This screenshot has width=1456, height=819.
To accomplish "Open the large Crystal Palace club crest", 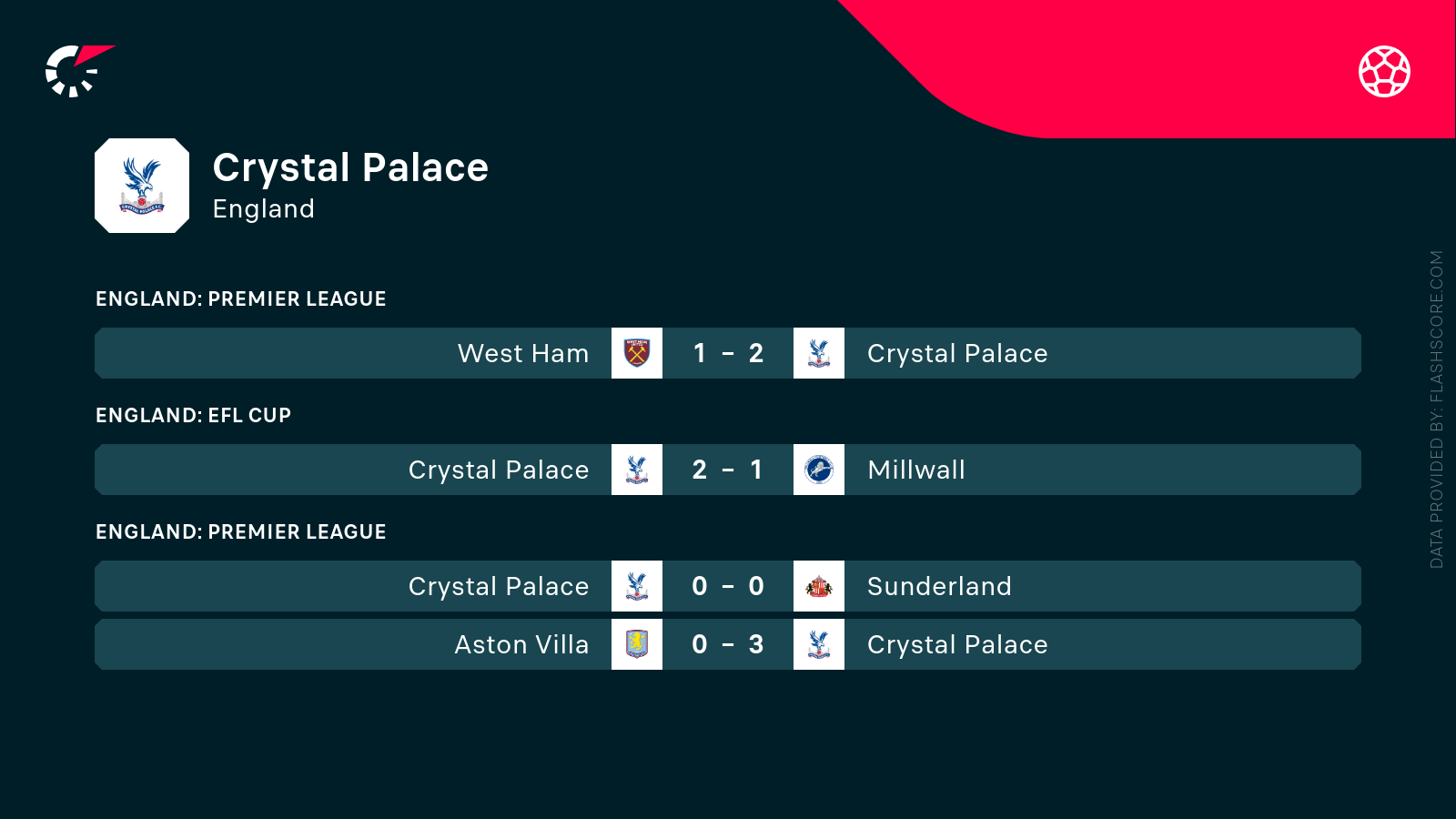I will coord(142,186).
